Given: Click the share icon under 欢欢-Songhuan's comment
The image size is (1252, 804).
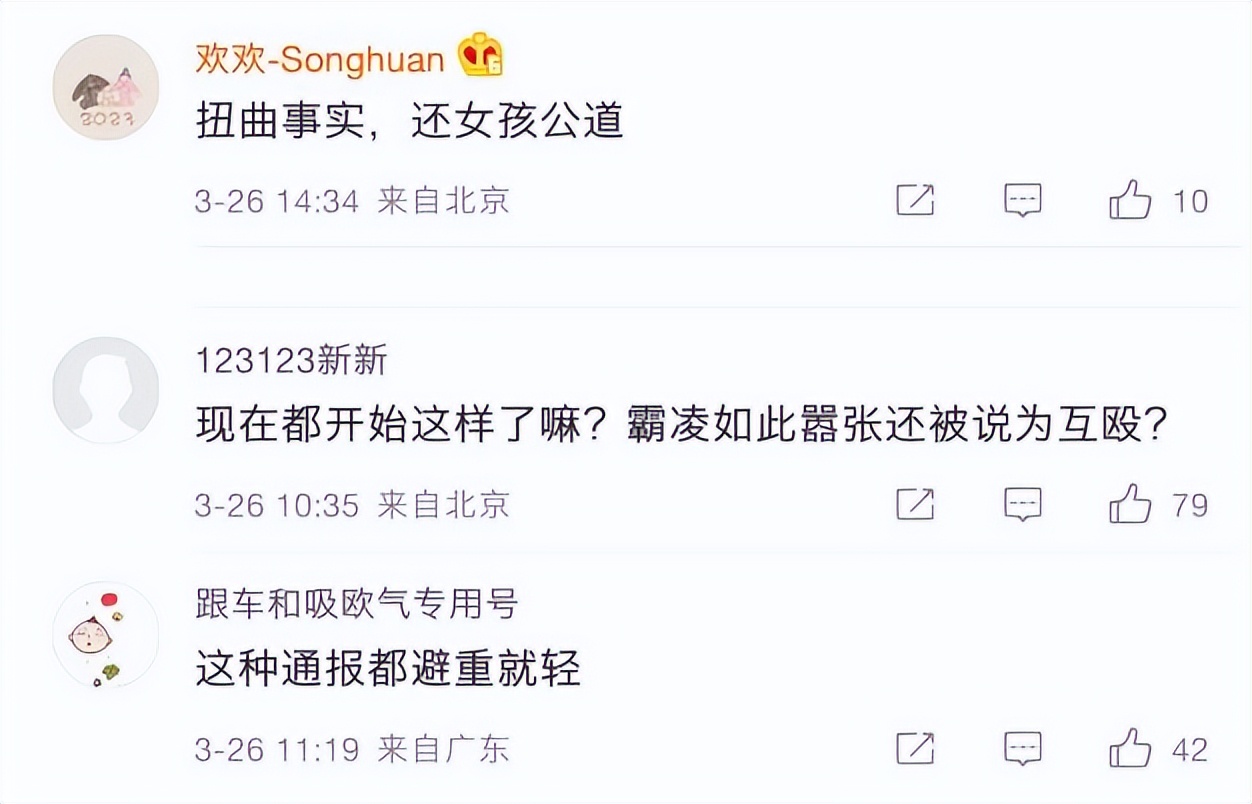Looking at the screenshot, I should tap(915, 200).
